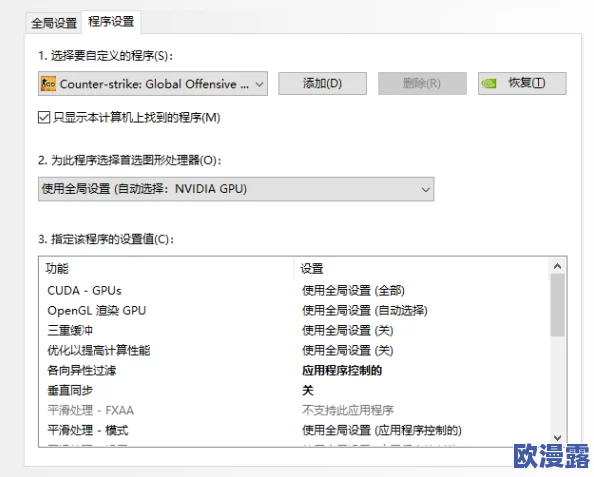Image resolution: width=594 pixels, height=477 pixels.
Task: Click the scroll up arrow of settings list
Action: (557, 266)
